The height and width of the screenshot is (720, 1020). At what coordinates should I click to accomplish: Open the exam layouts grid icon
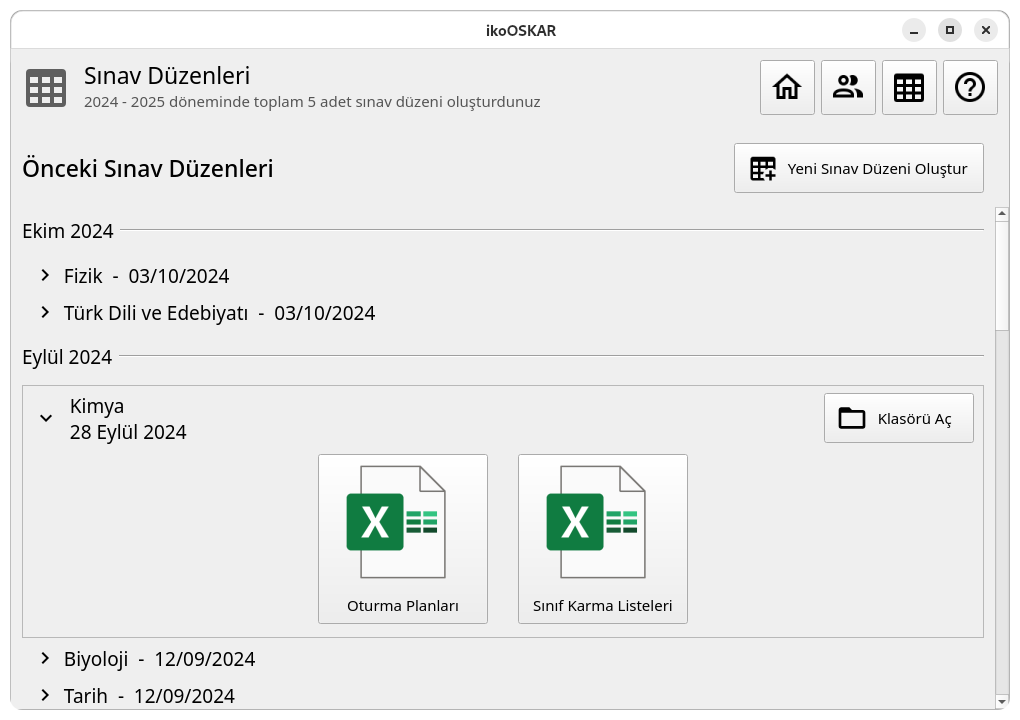point(909,87)
